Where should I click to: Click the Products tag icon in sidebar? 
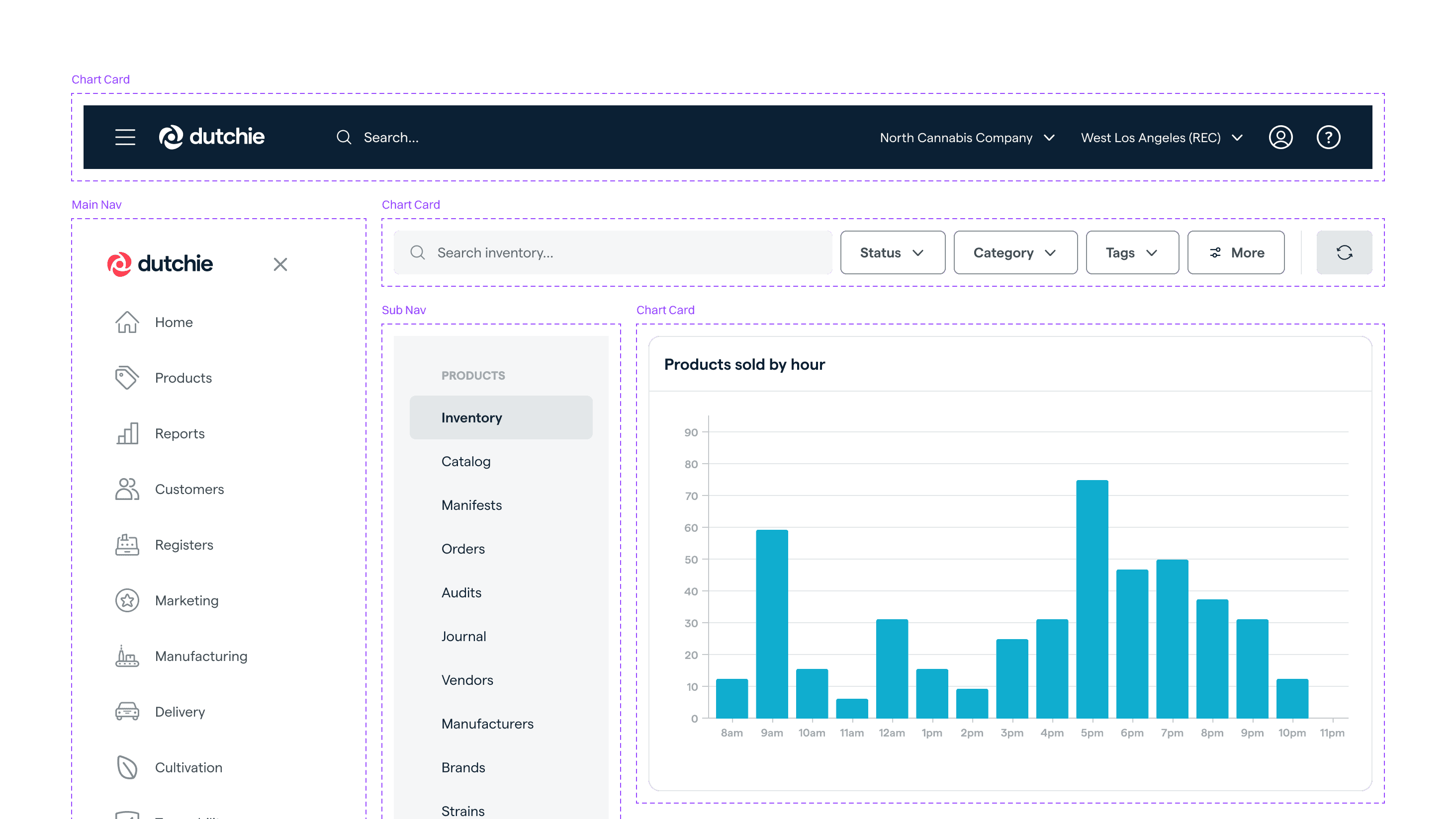127,377
